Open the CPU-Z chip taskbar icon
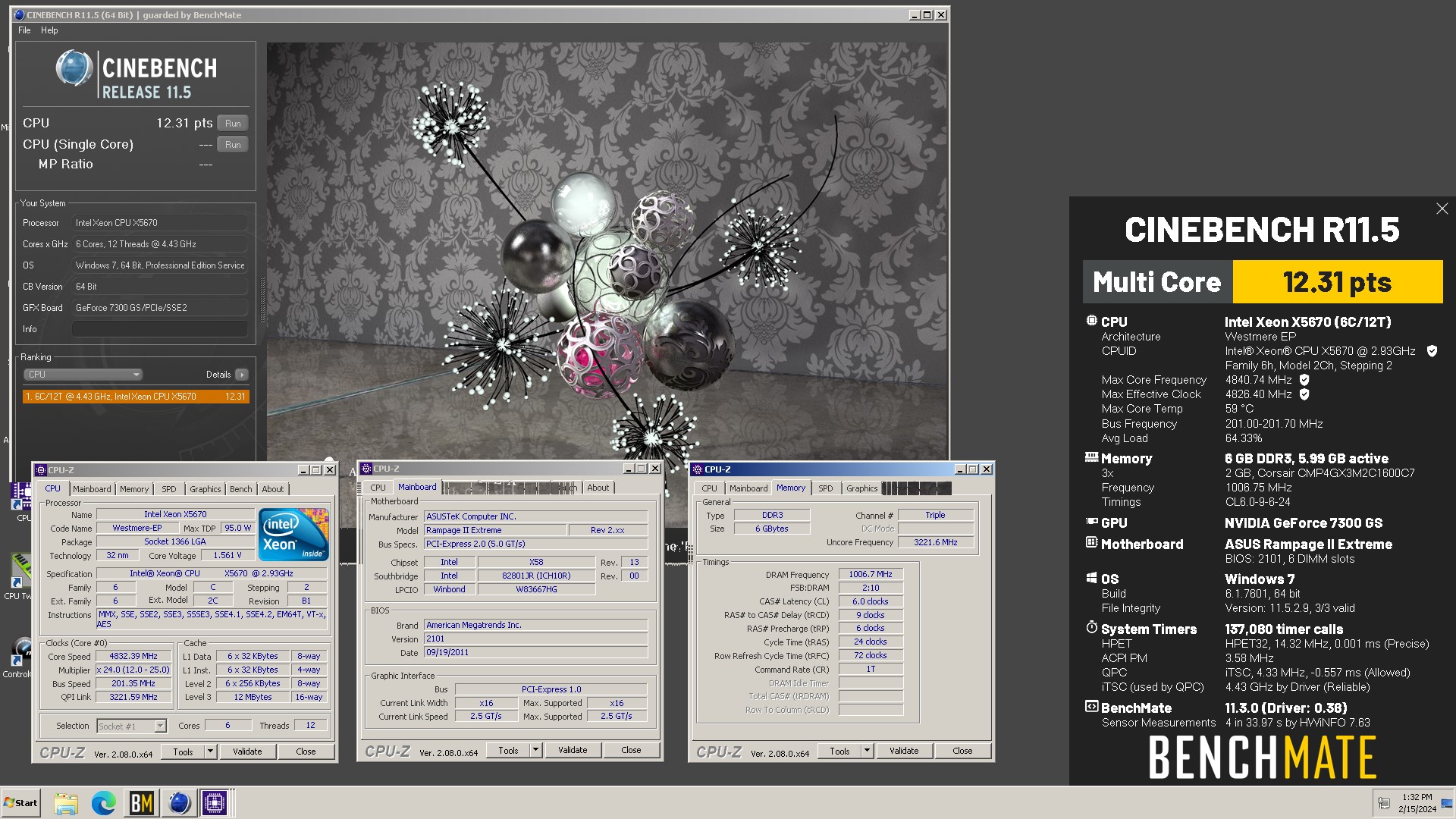 pos(215,803)
